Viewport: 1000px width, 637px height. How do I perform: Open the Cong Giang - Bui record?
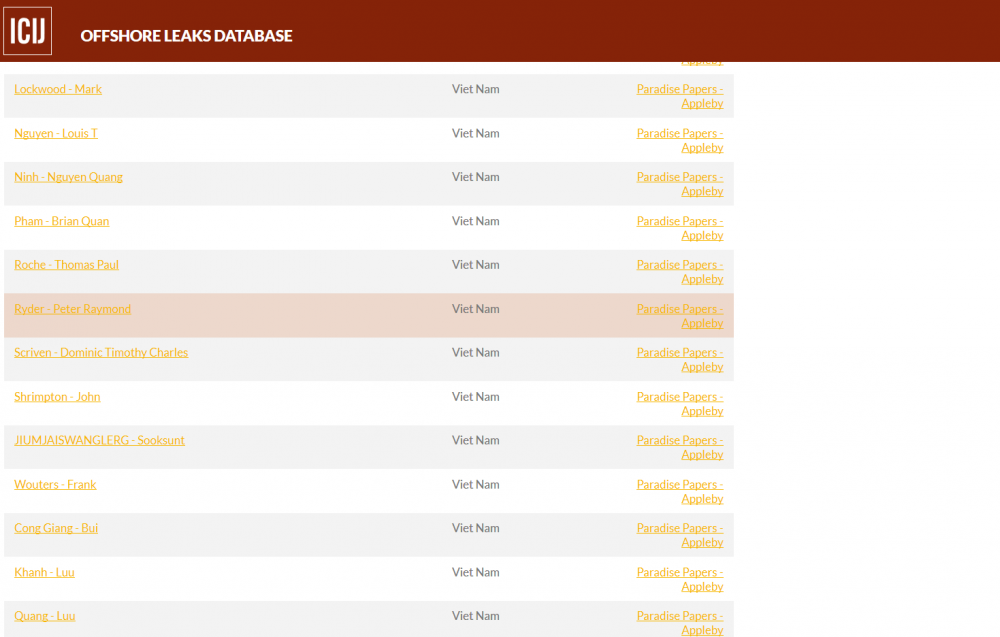[56, 528]
